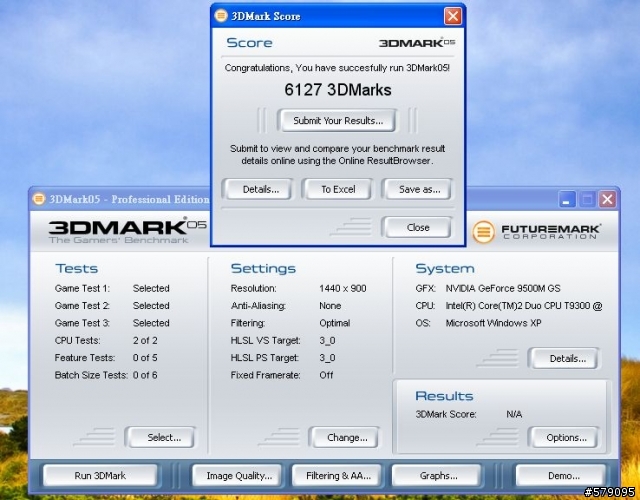Open Filtering & AA... tool
This screenshot has height=500, width=640.
coord(337,476)
